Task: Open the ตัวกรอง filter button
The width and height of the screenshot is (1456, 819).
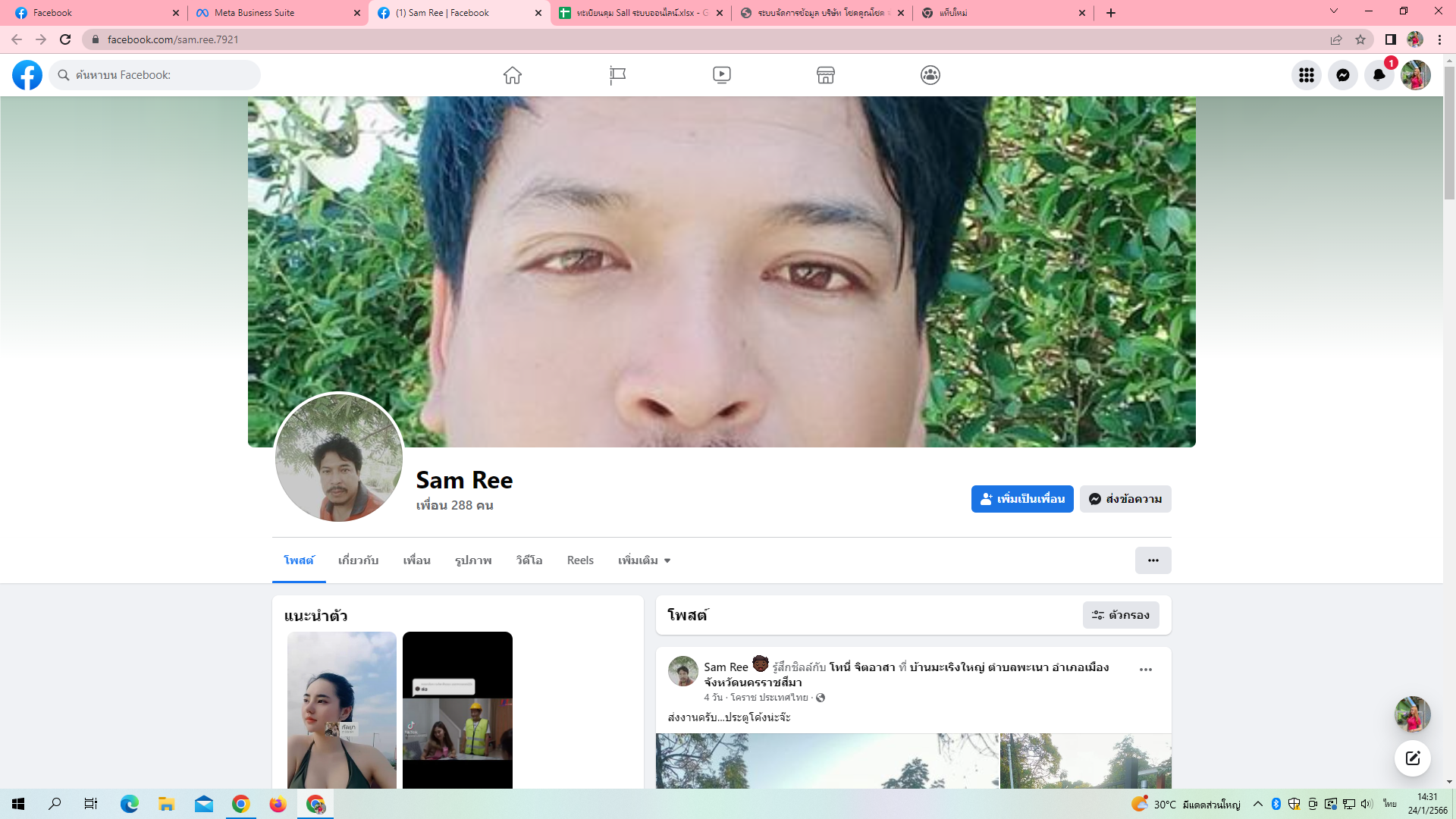Action: pyautogui.click(x=1120, y=615)
